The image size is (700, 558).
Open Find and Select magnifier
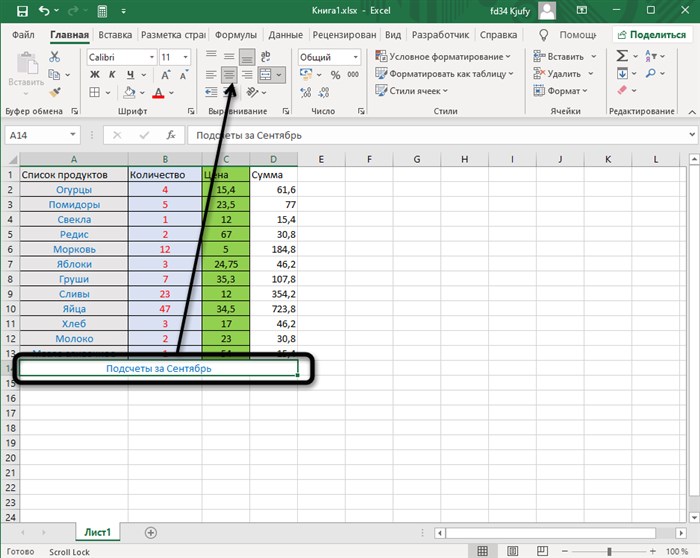coord(651,73)
